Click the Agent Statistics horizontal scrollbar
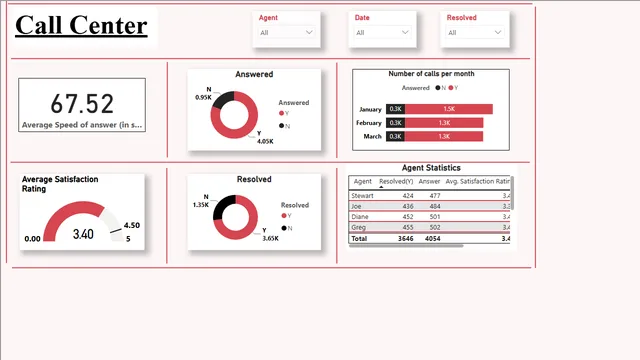 tap(406, 246)
